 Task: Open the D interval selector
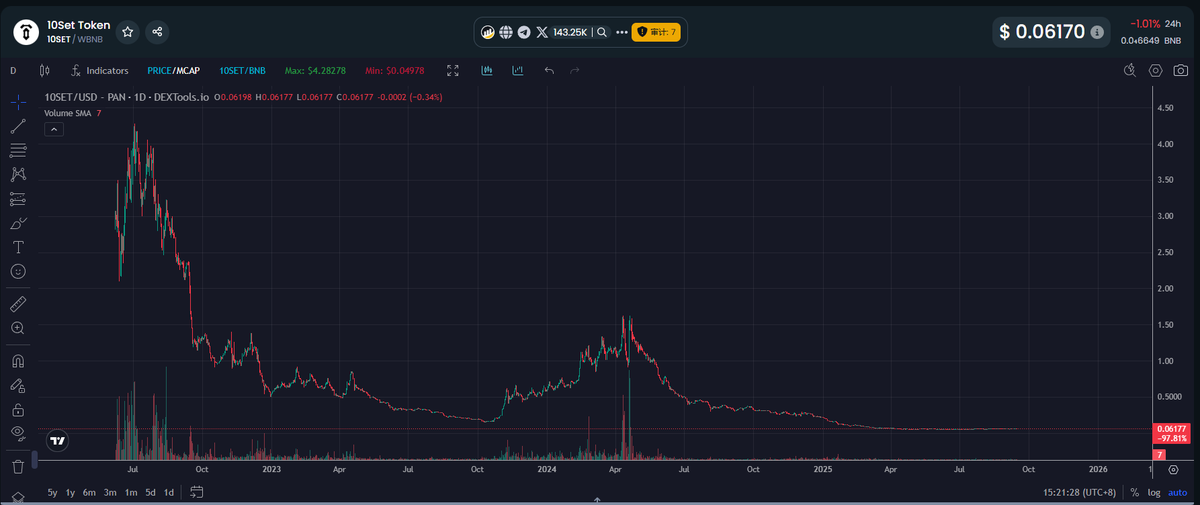[13, 71]
